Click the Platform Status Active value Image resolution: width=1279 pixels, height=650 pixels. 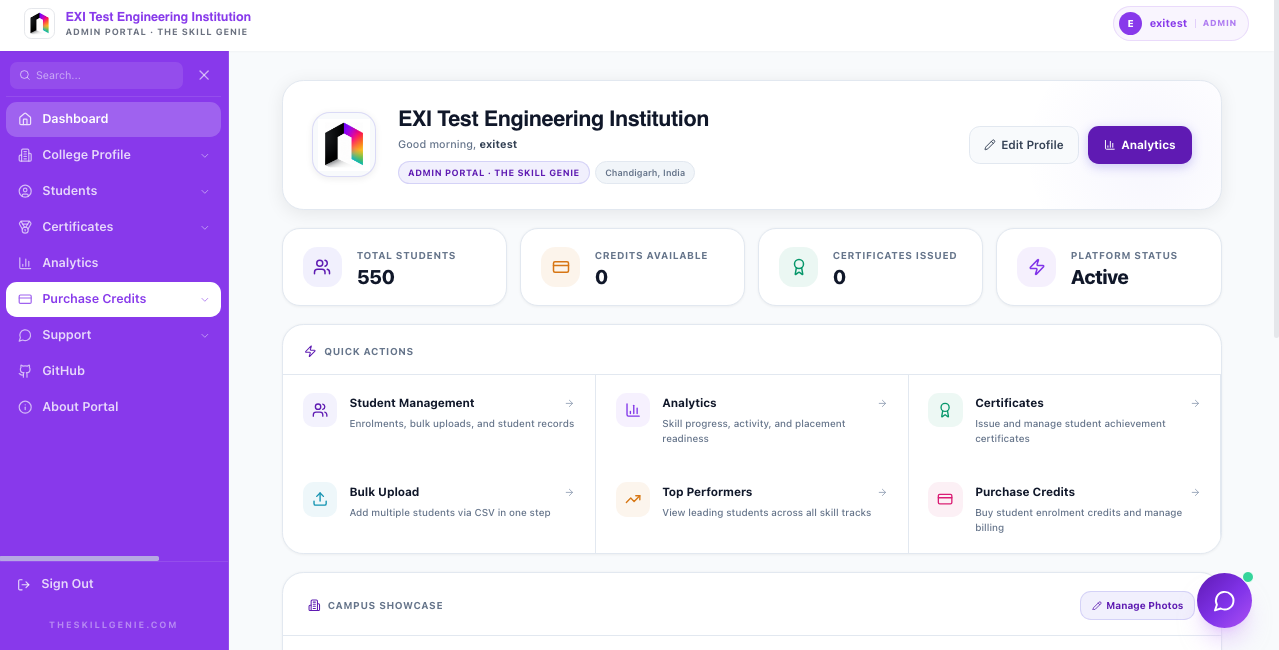[1100, 278]
